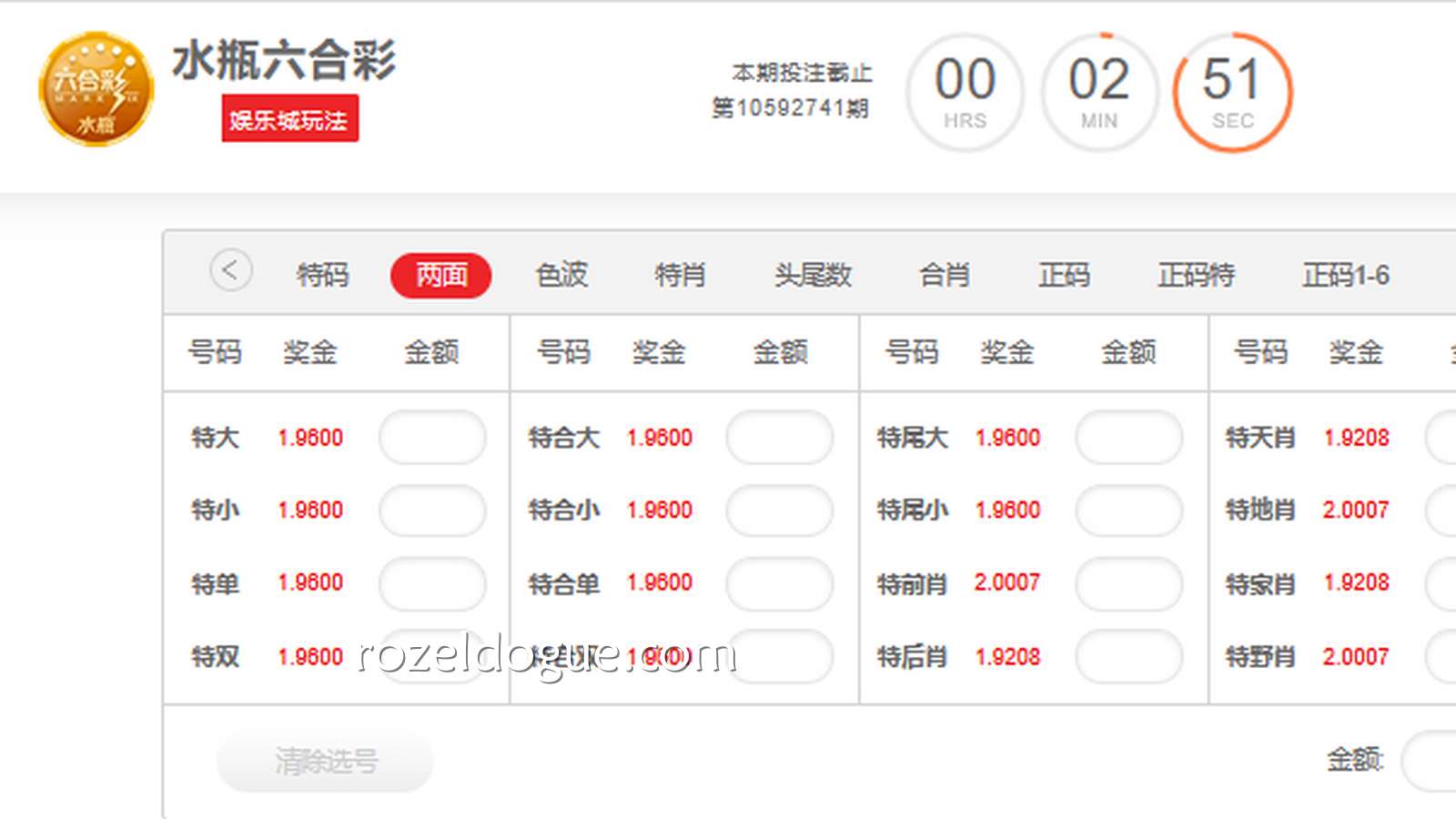Switch to the 正码1-6 tab
This screenshot has height=819, width=1456.
pyautogui.click(x=1346, y=275)
